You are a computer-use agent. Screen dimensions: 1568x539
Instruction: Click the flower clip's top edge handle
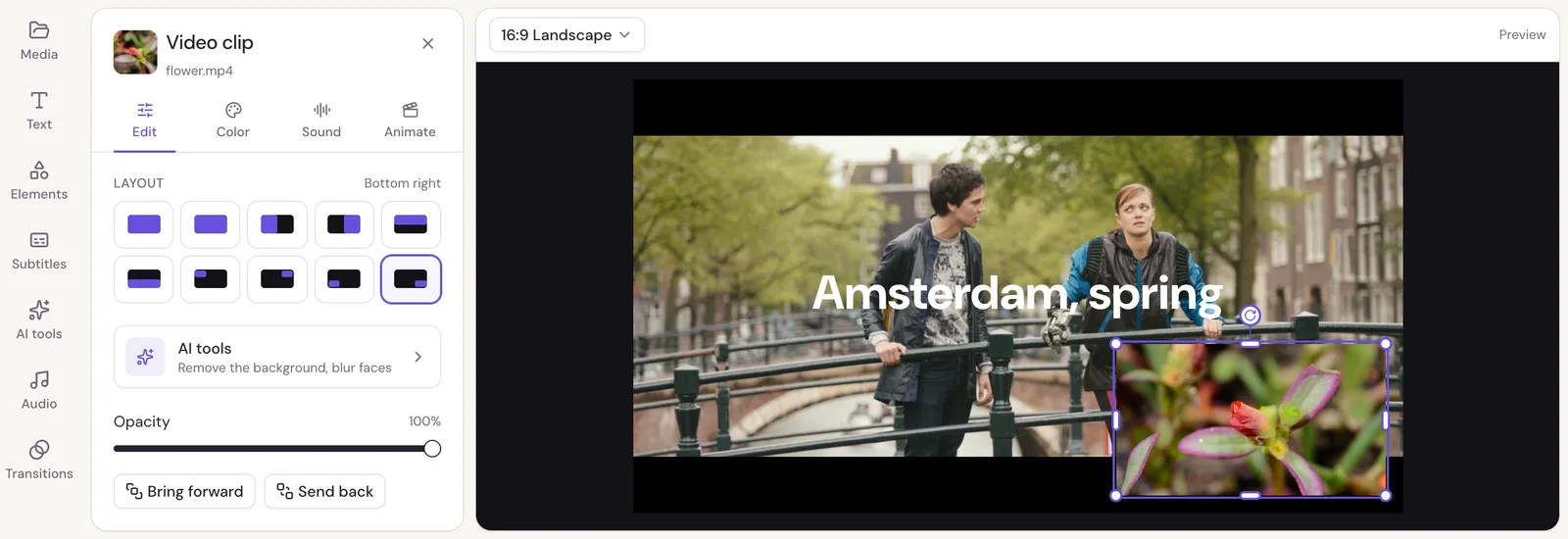coord(1250,343)
